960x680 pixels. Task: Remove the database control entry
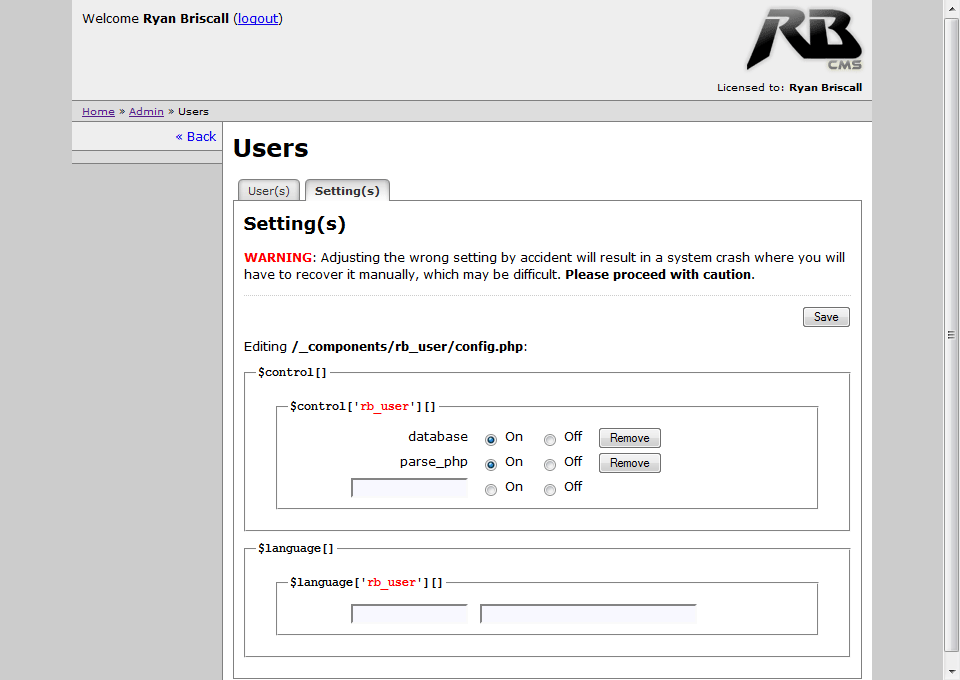point(629,438)
